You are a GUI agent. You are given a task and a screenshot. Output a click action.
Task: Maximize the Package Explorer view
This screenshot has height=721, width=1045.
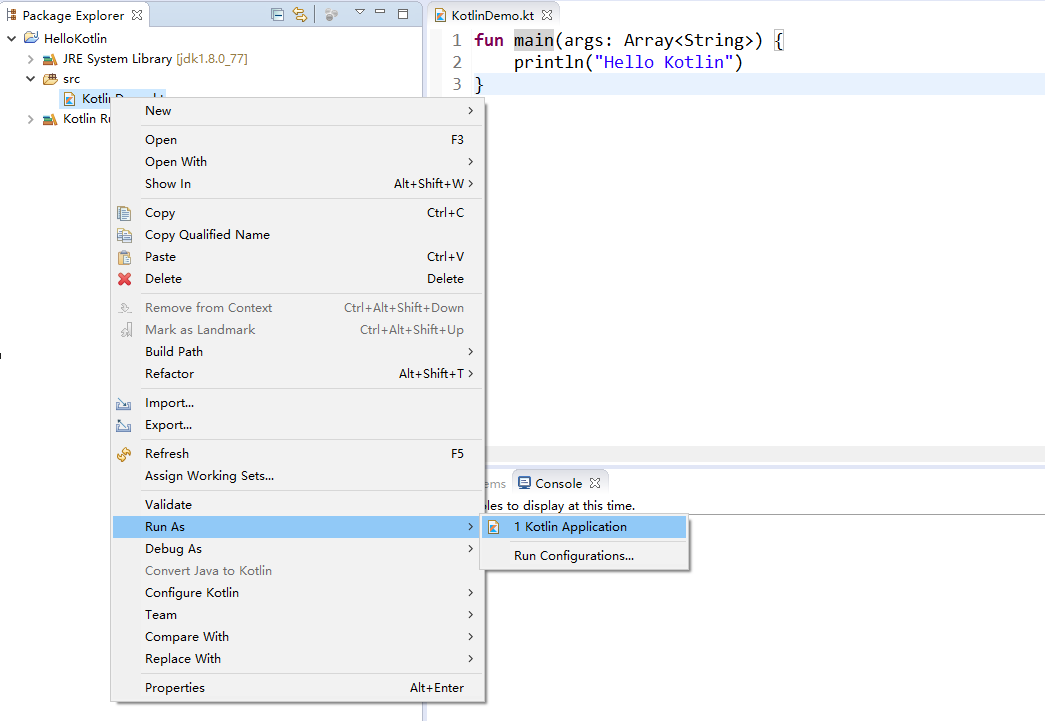coord(403,13)
